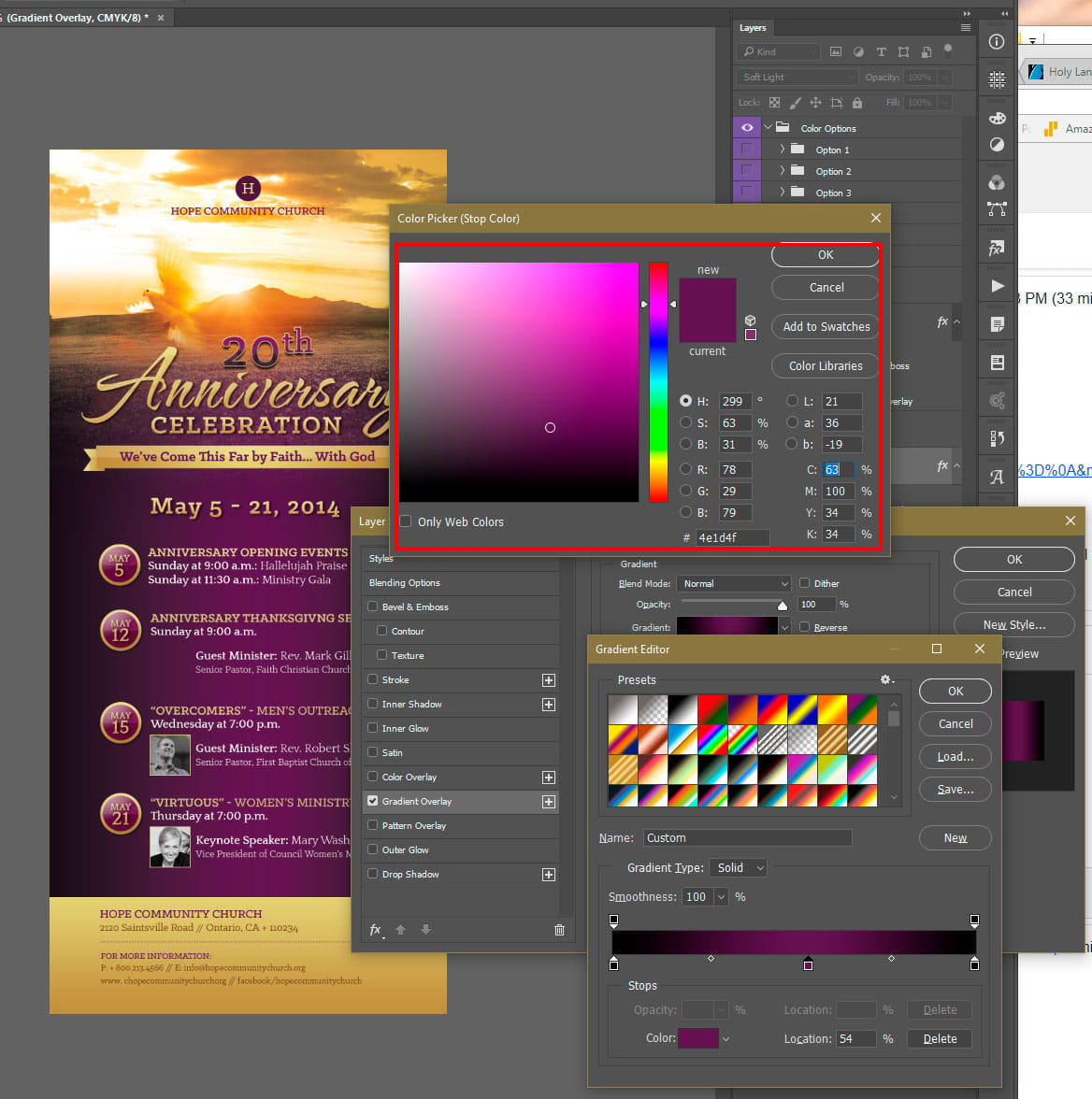Viewport: 1092px width, 1099px height.
Task: Click the Add to Swatches button
Action: (826, 327)
